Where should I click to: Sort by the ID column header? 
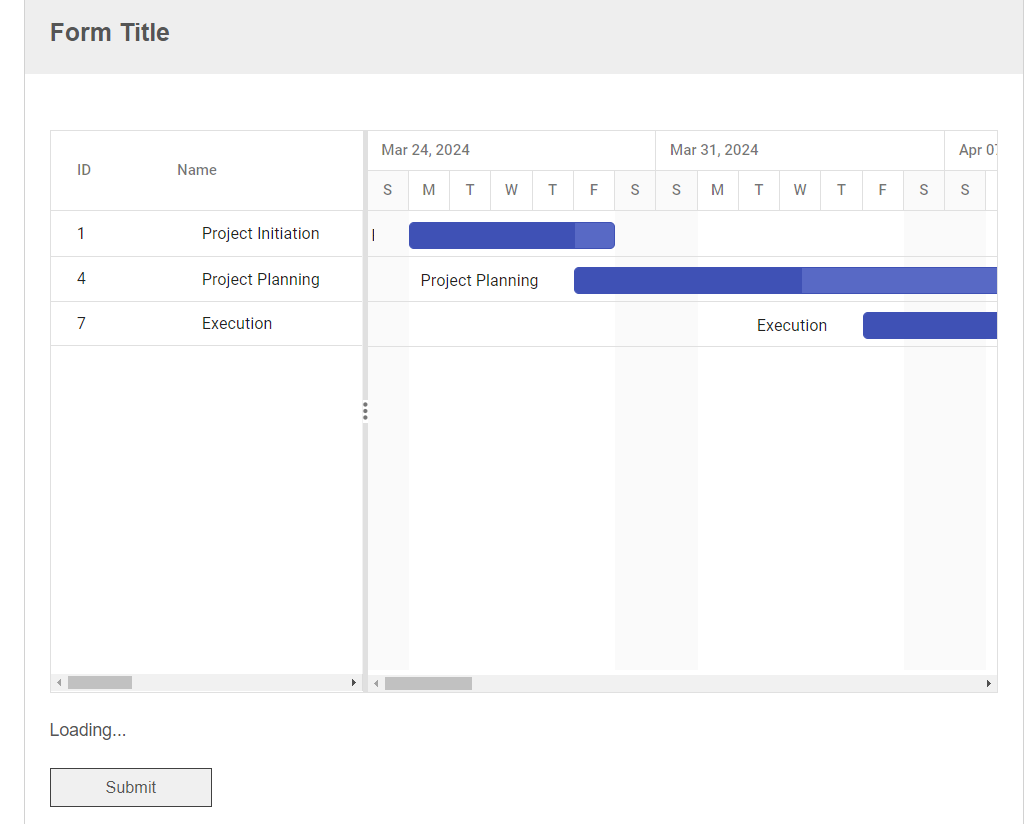pyautogui.click(x=84, y=170)
